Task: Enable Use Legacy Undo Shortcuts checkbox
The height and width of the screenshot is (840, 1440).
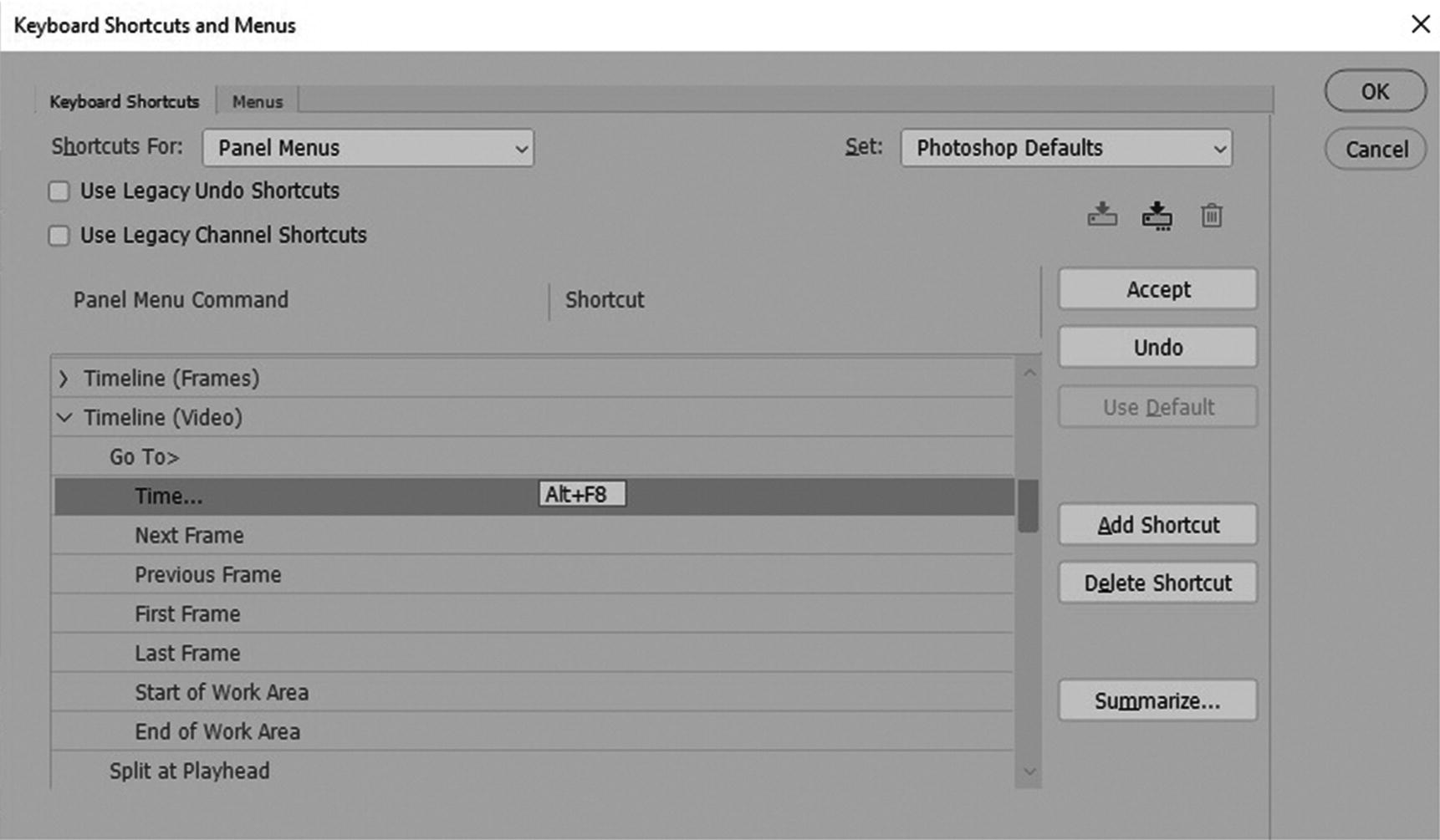Action: pyautogui.click(x=59, y=191)
